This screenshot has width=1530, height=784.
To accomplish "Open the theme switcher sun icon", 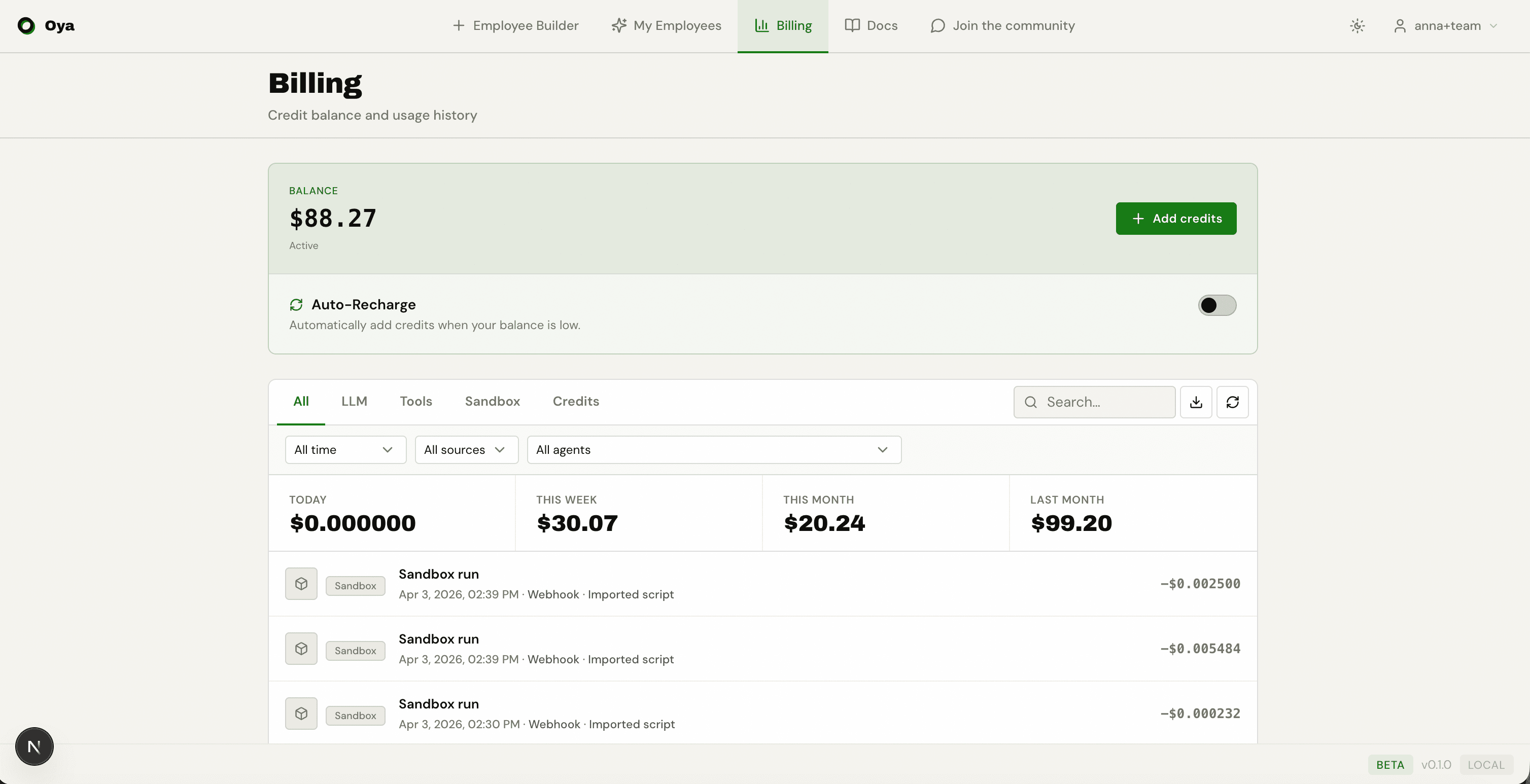I will tap(1358, 25).
